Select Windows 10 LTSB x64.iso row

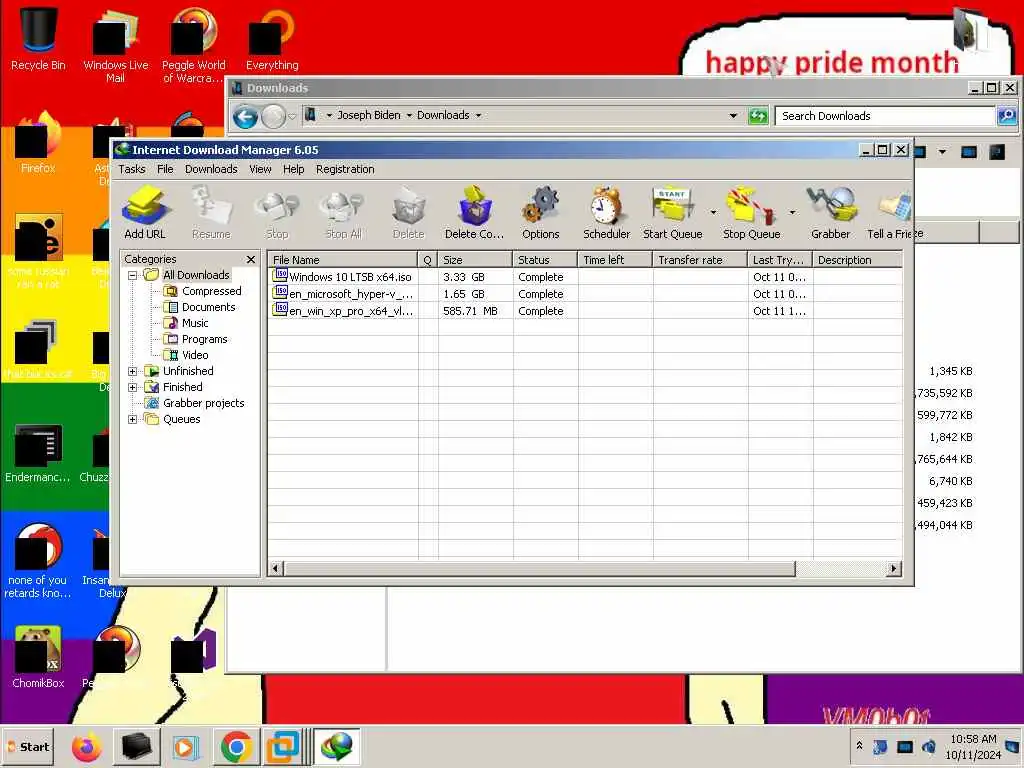tap(584, 277)
